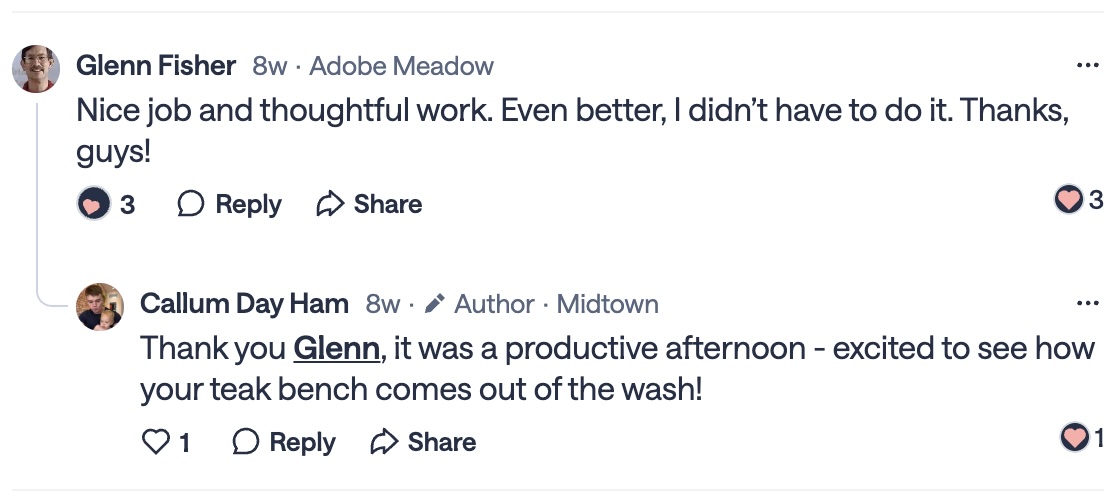
Task: Reply to Glenn Fisher's comment
Action: click(x=230, y=204)
